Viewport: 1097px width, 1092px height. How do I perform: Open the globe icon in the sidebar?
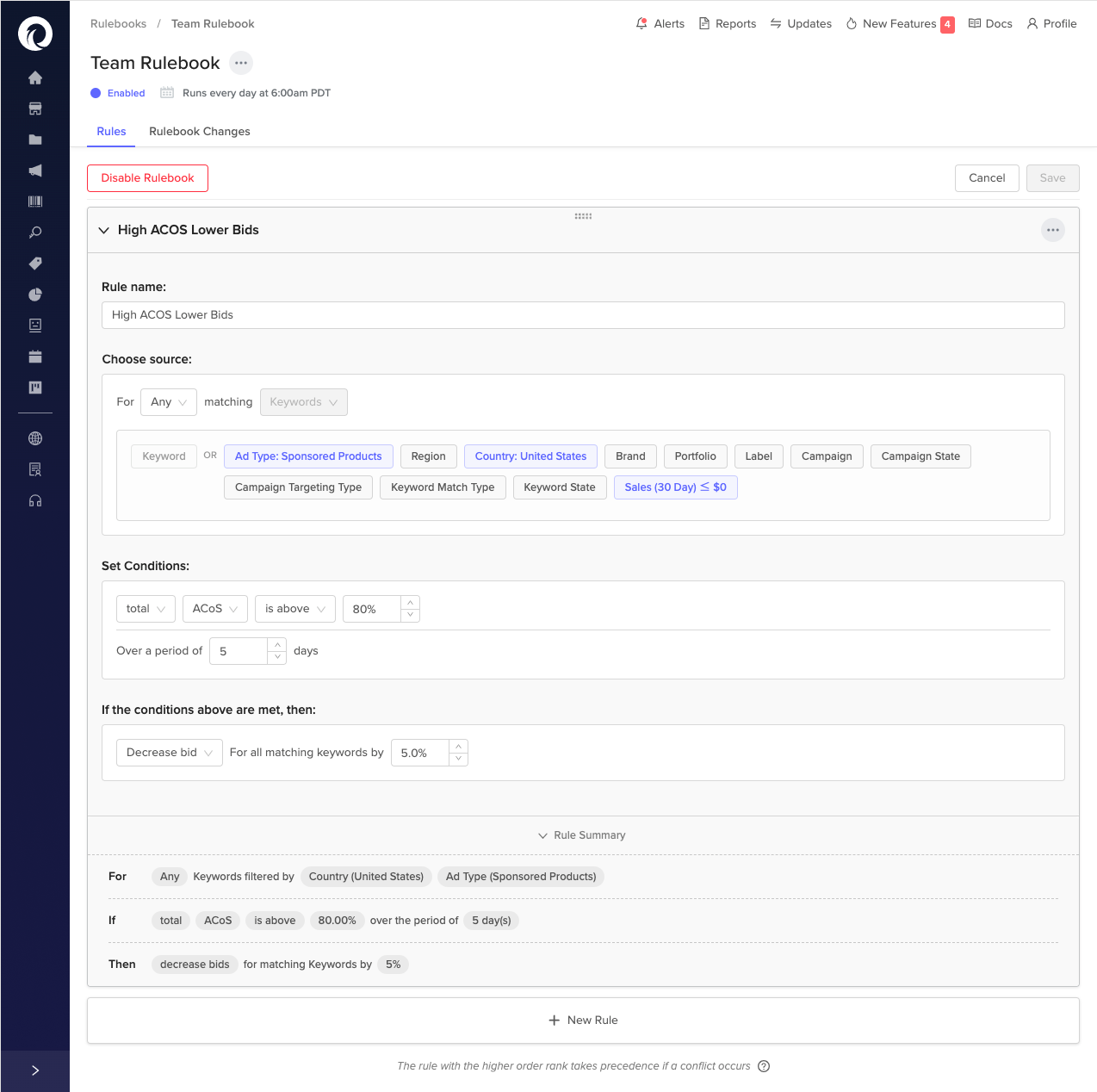click(x=35, y=438)
